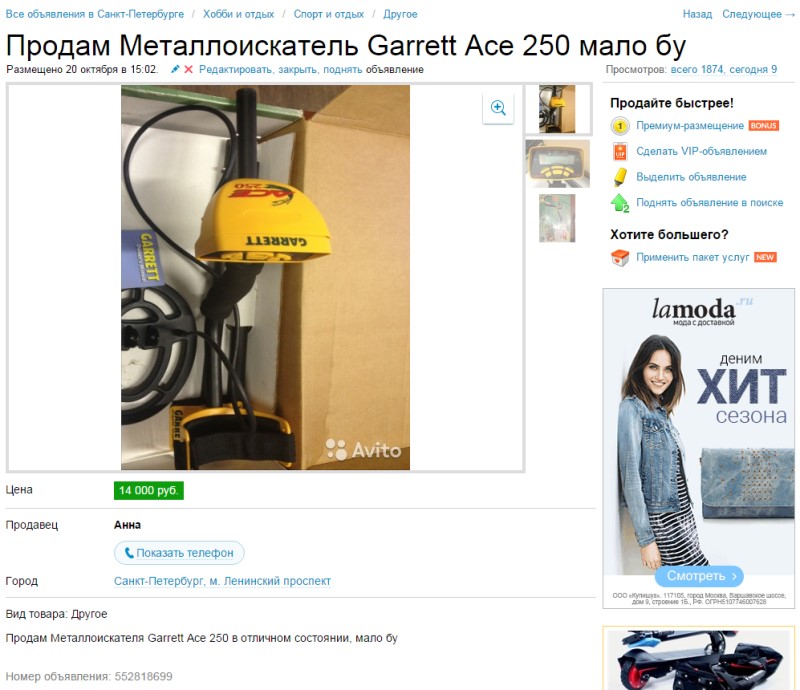
Task: Select second thumbnail showing detector display
Action: point(558,164)
